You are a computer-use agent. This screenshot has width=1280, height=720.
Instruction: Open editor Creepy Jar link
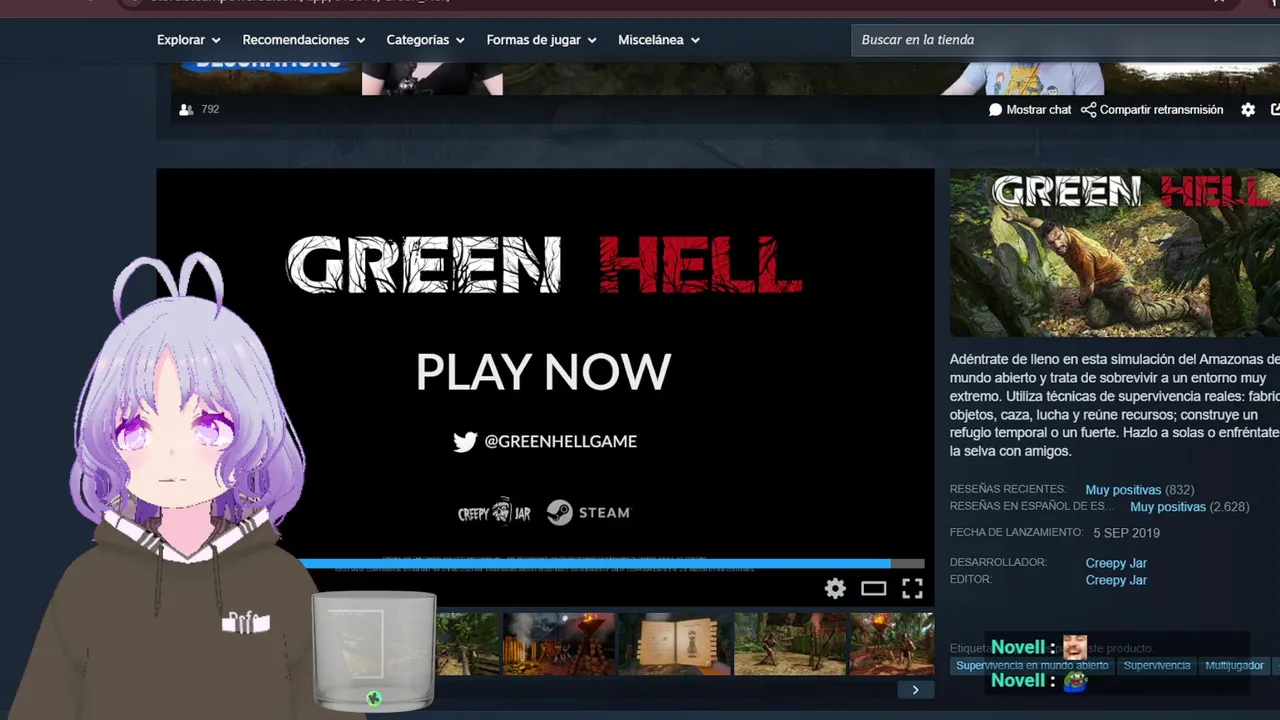(1116, 580)
